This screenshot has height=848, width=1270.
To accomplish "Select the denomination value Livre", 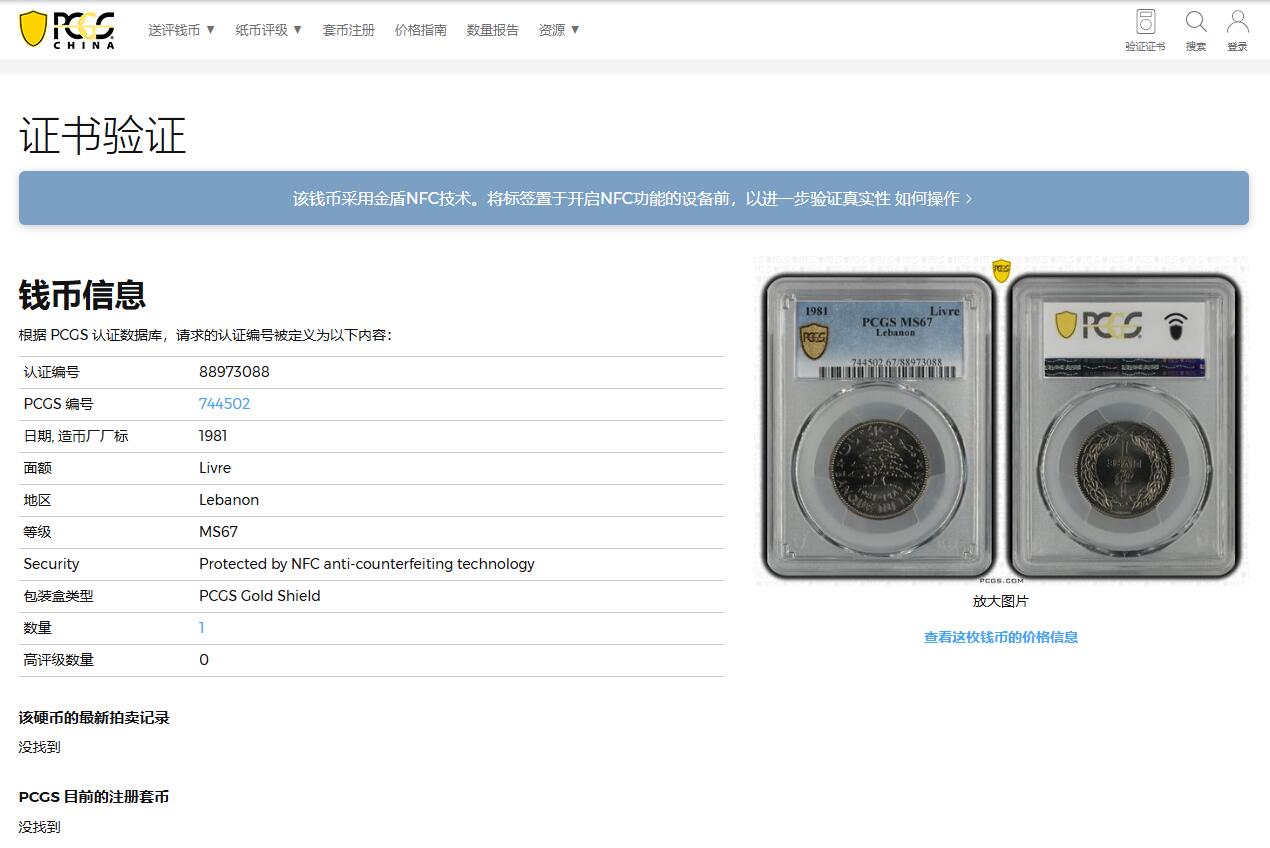I will [x=215, y=468].
